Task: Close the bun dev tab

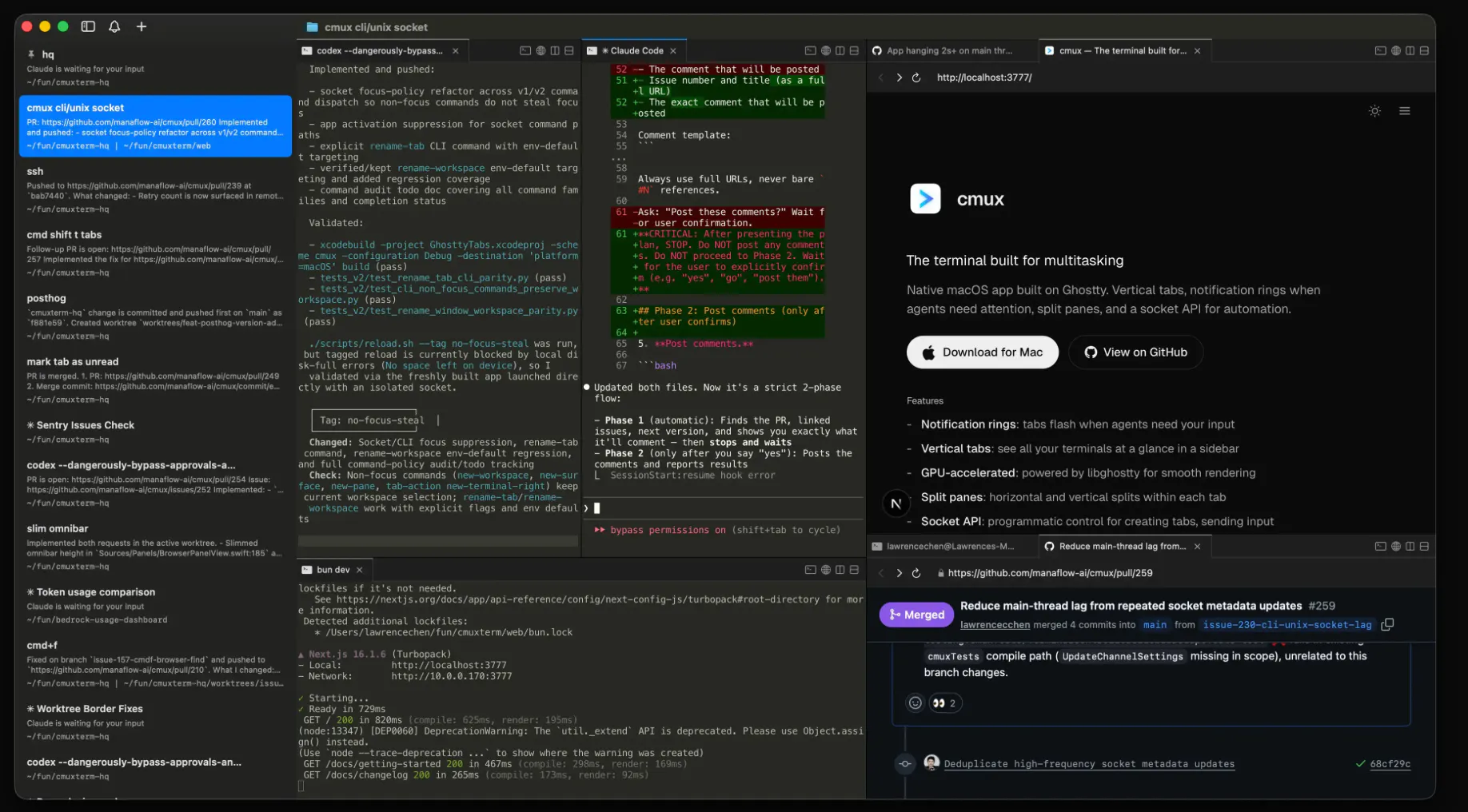Action: tap(360, 570)
